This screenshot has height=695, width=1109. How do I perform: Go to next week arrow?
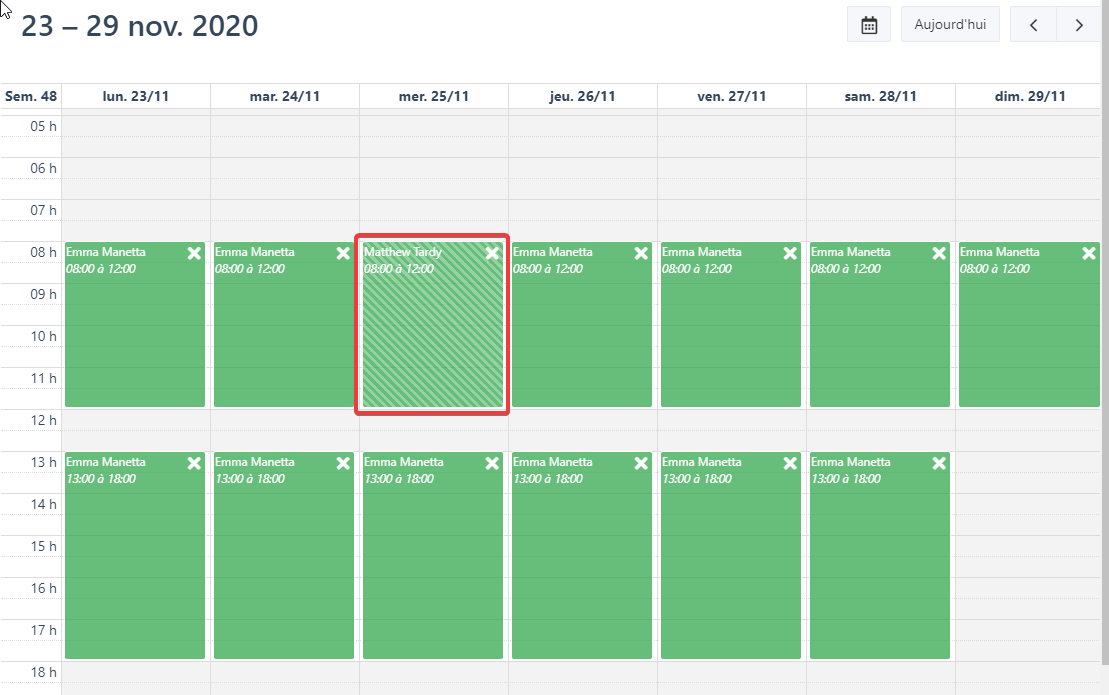tap(1079, 25)
